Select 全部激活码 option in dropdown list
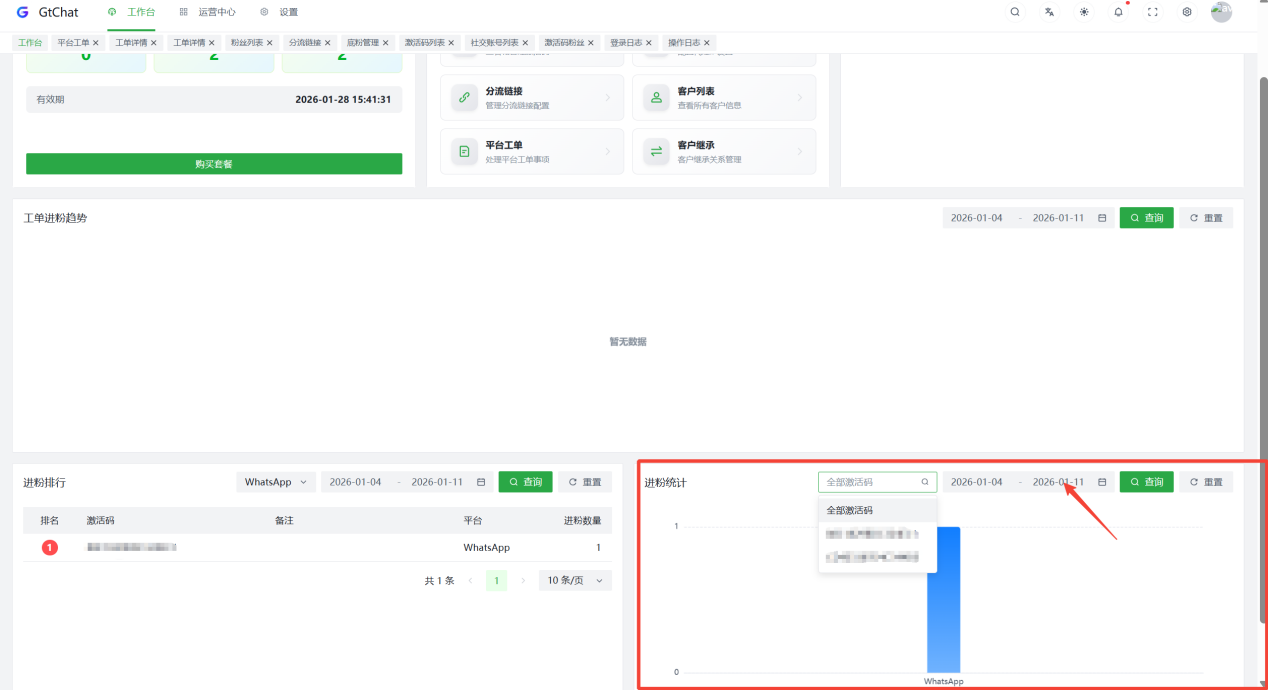The image size is (1268, 690). [x=850, y=510]
